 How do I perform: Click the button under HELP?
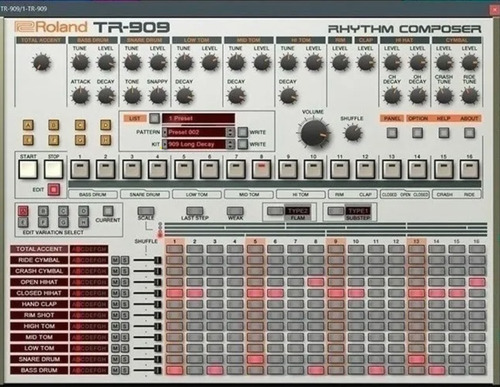click(x=443, y=133)
